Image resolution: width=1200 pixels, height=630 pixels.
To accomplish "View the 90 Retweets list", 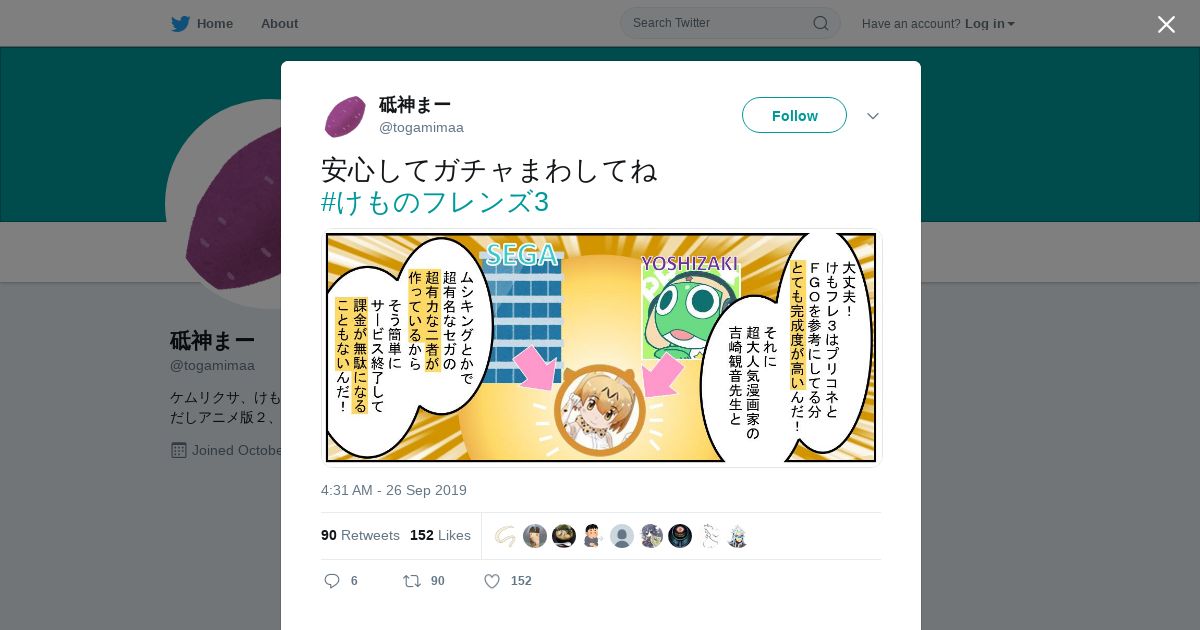I will (x=360, y=535).
